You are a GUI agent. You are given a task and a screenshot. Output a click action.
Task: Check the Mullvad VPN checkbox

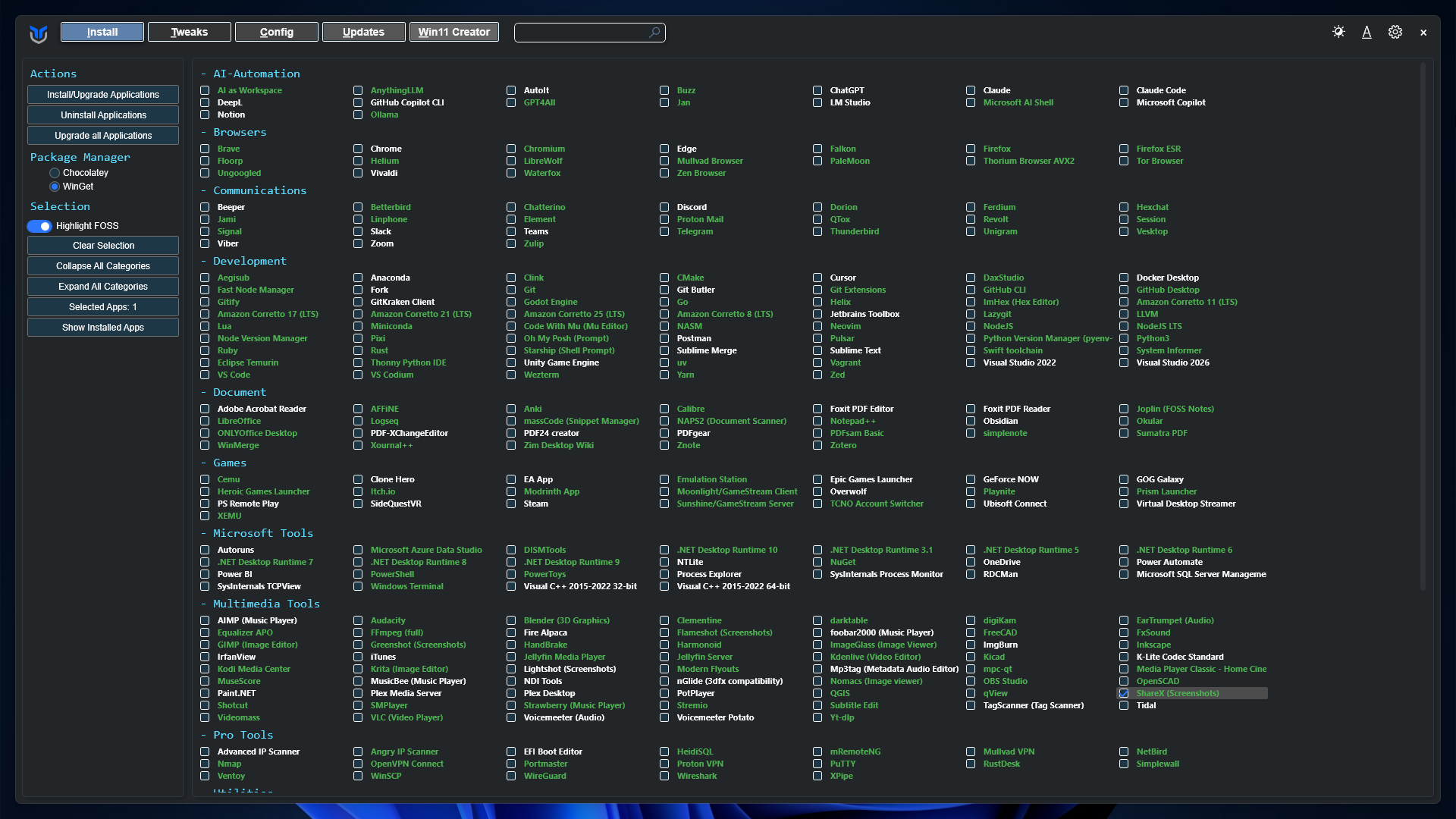coord(971,752)
